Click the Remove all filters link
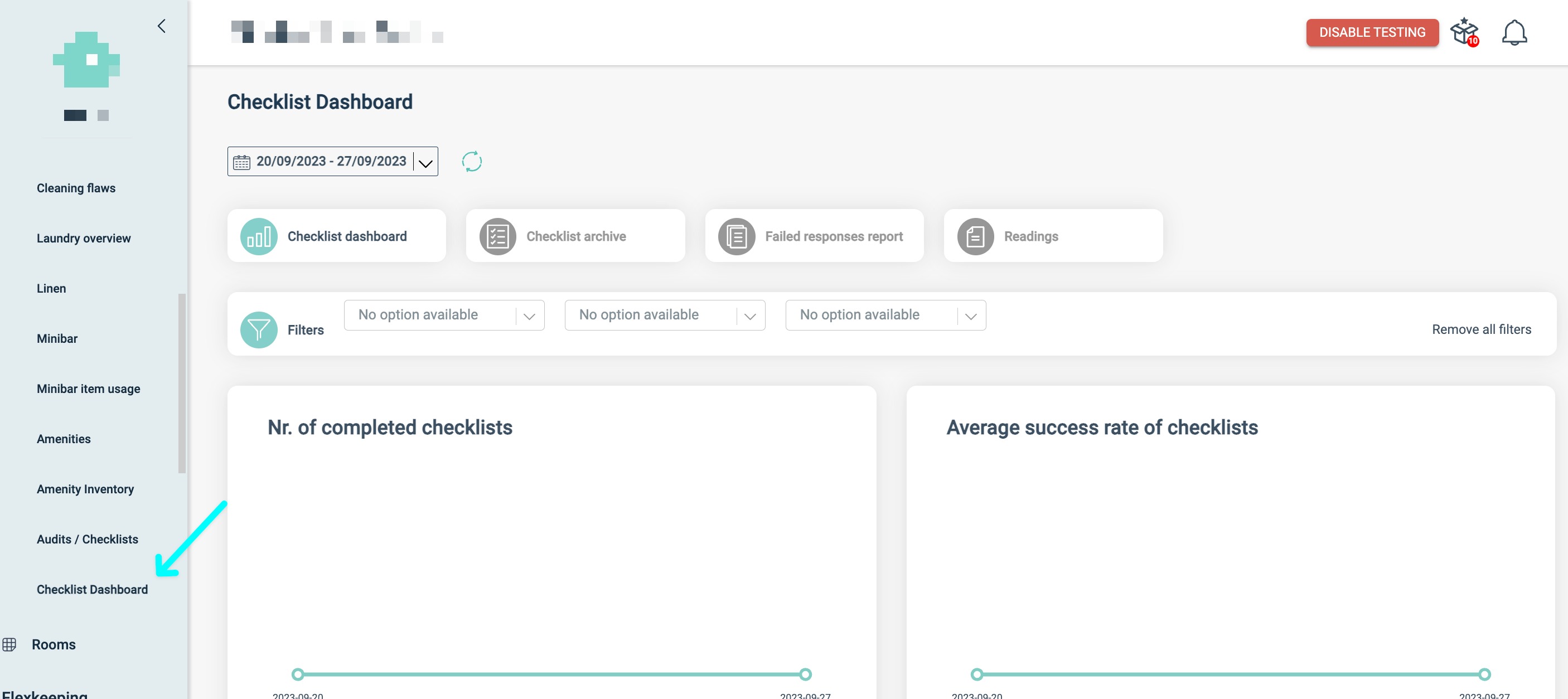This screenshot has height=699, width=1568. pos(1481,329)
